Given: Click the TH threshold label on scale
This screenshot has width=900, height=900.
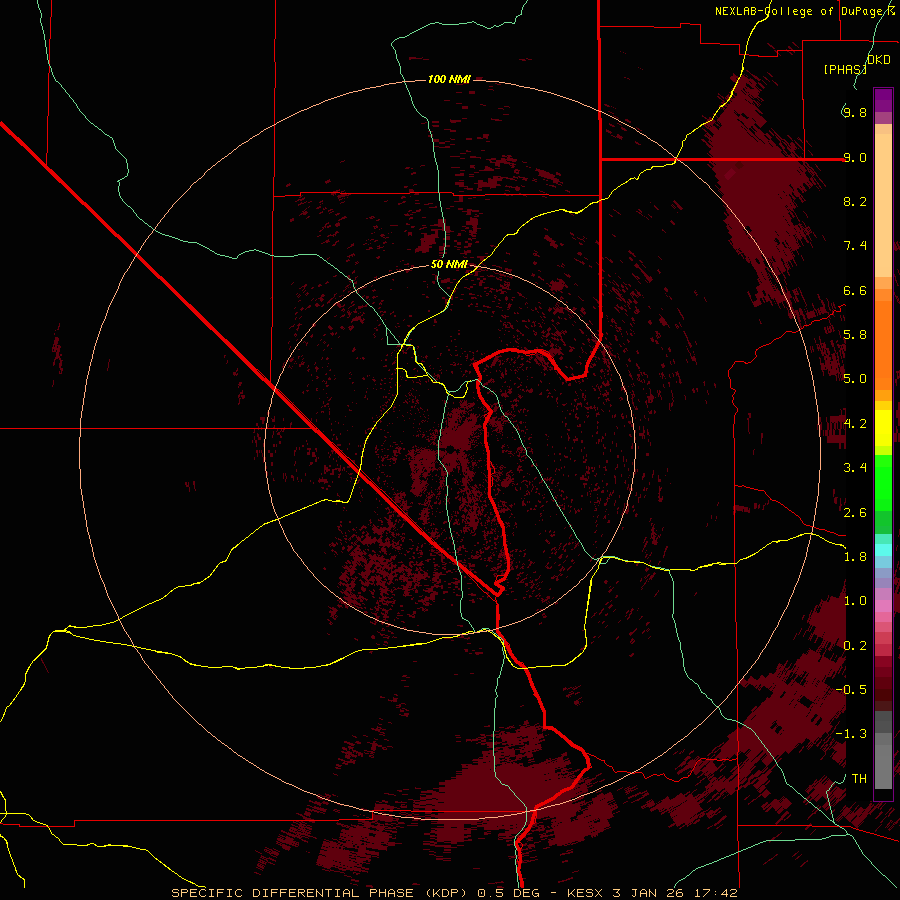Looking at the screenshot, I should pos(859,779).
